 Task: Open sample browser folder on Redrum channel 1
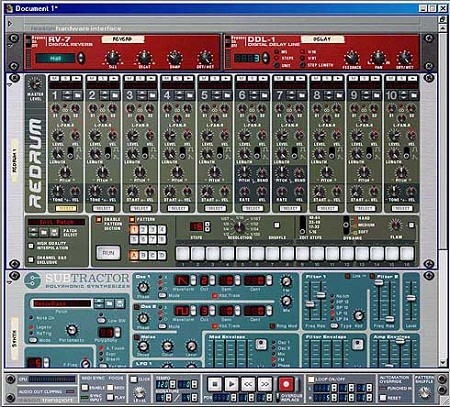pos(77,96)
